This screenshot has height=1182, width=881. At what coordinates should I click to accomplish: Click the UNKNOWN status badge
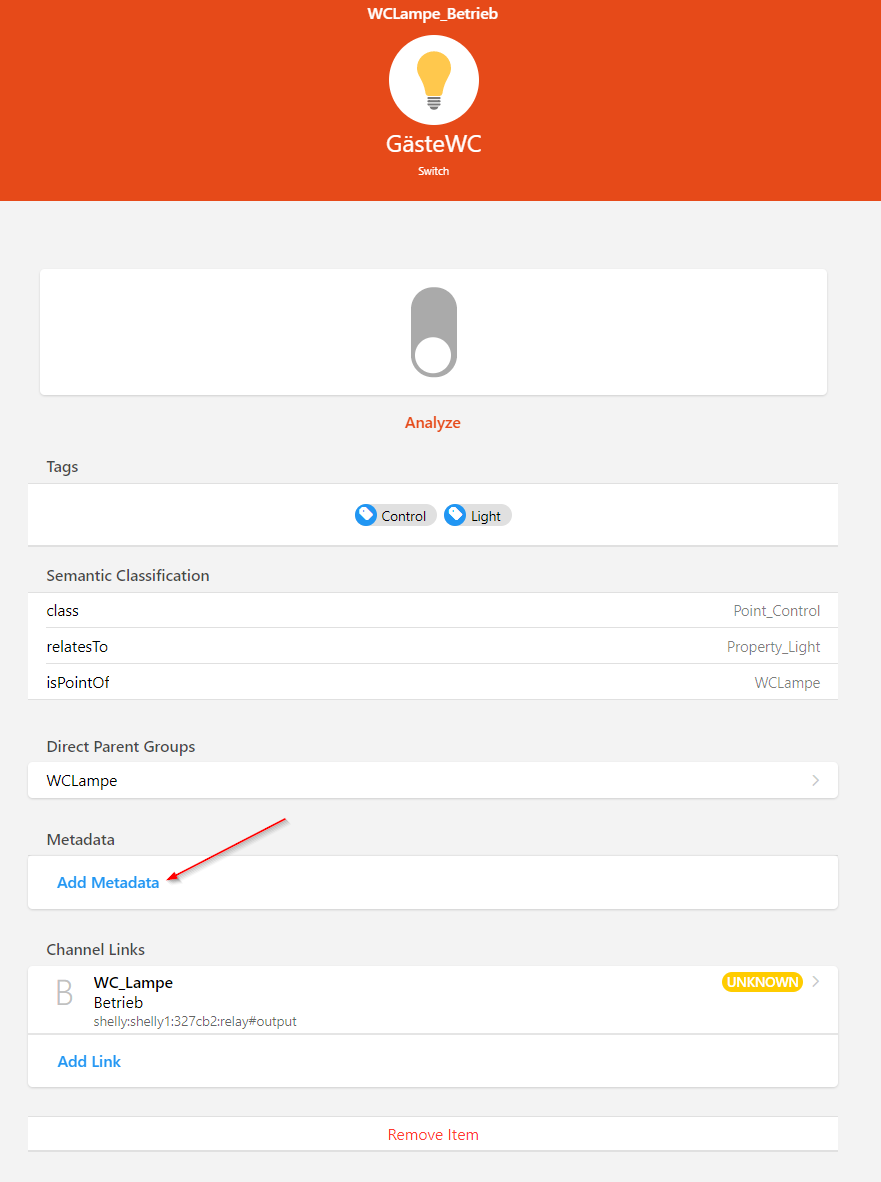coord(762,982)
